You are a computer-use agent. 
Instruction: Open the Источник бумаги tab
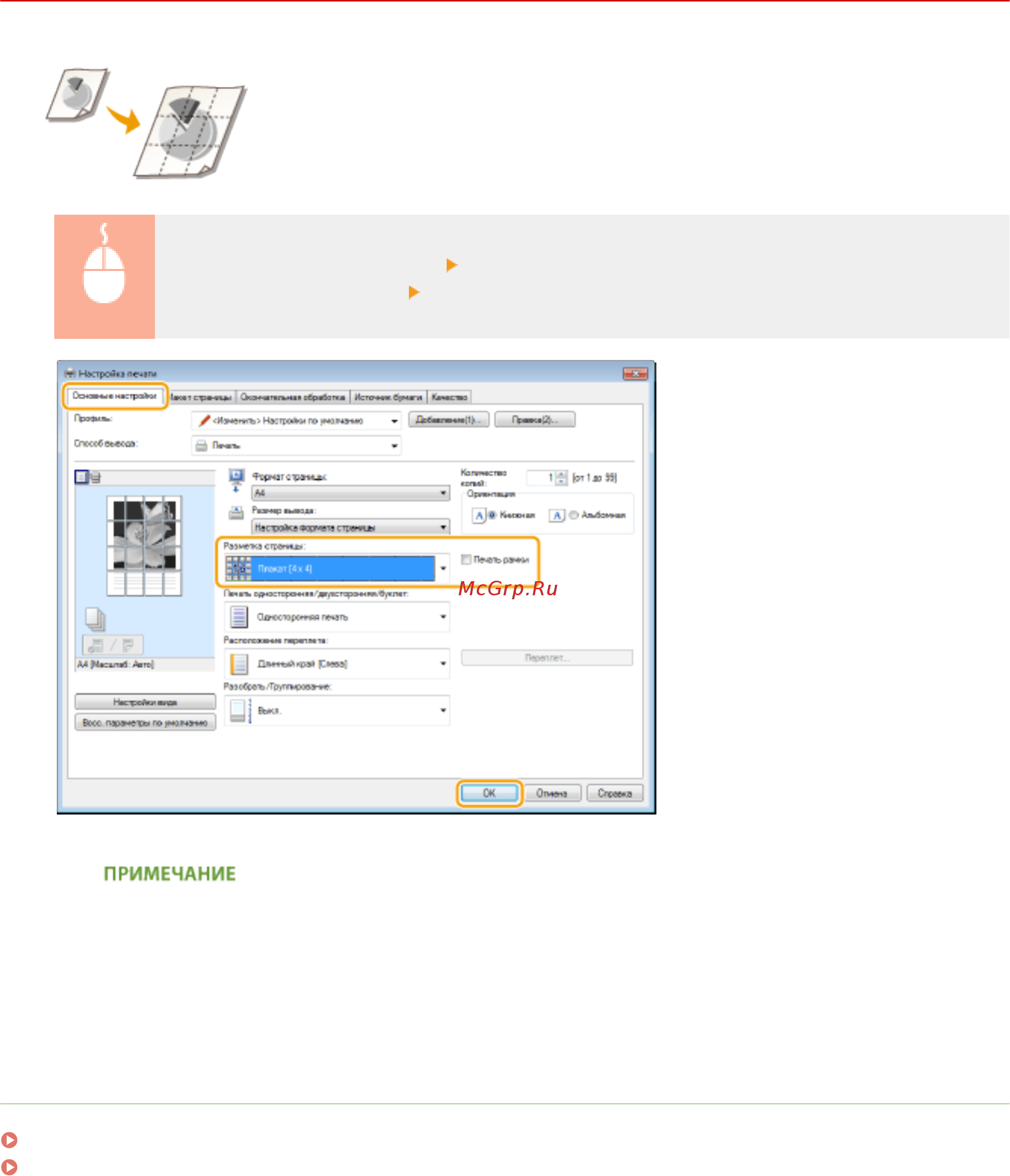click(388, 397)
